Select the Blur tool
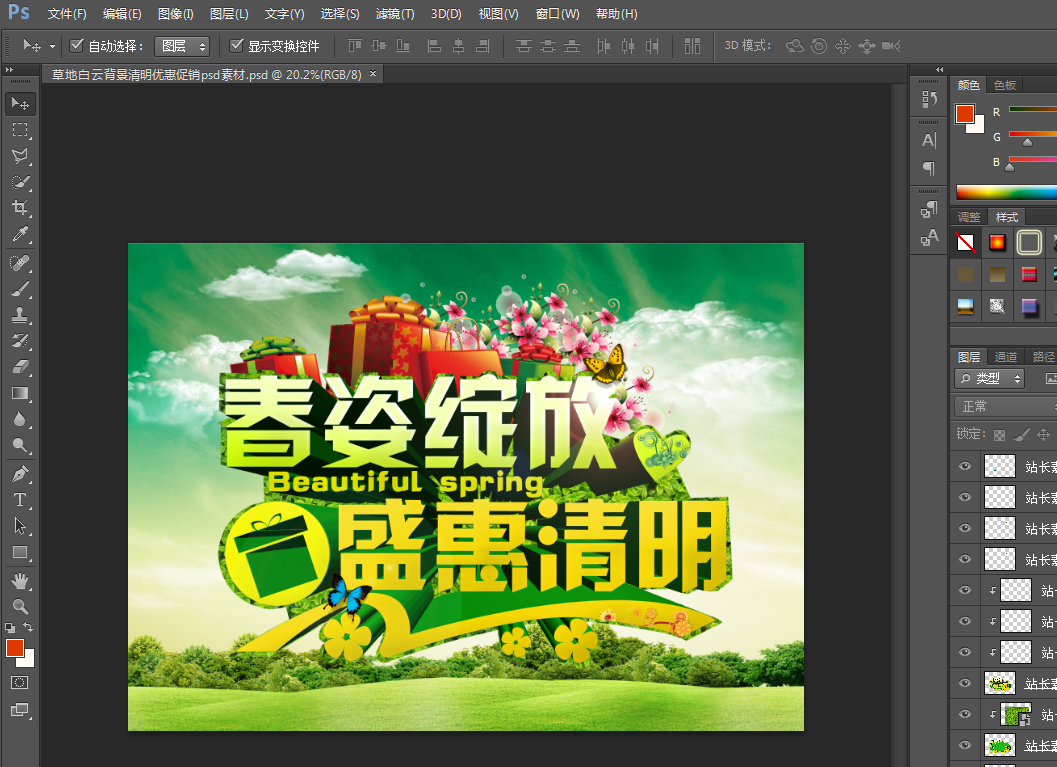The image size is (1057, 767). pyautogui.click(x=20, y=419)
